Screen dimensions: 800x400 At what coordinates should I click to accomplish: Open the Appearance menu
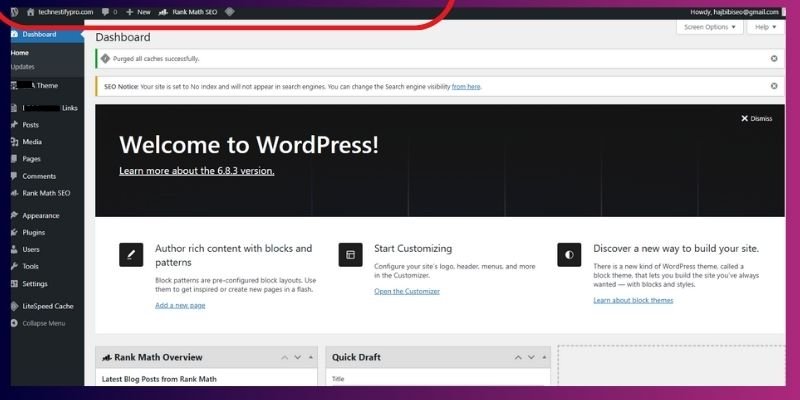pyautogui.click(x=47, y=216)
